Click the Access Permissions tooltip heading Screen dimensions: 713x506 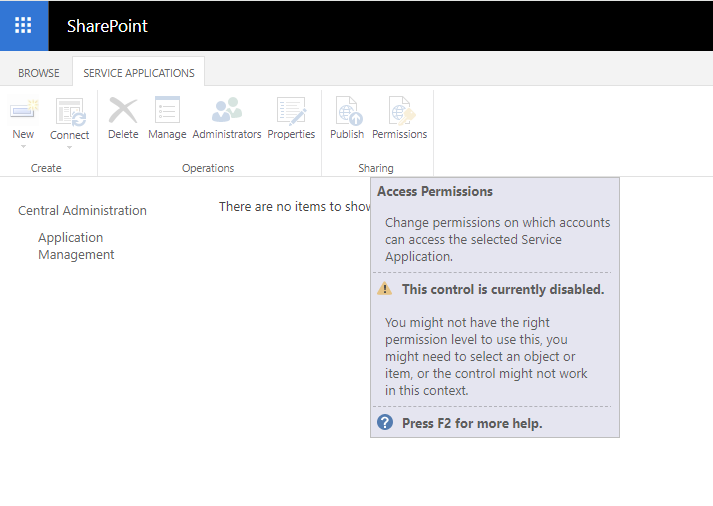click(x=435, y=191)
